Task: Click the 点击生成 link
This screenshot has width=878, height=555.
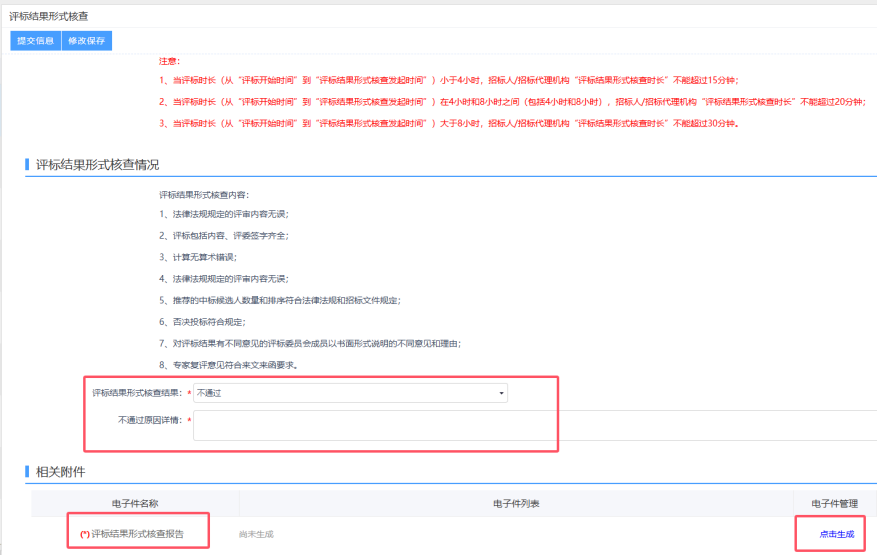Action: click(x=836, y=534)
